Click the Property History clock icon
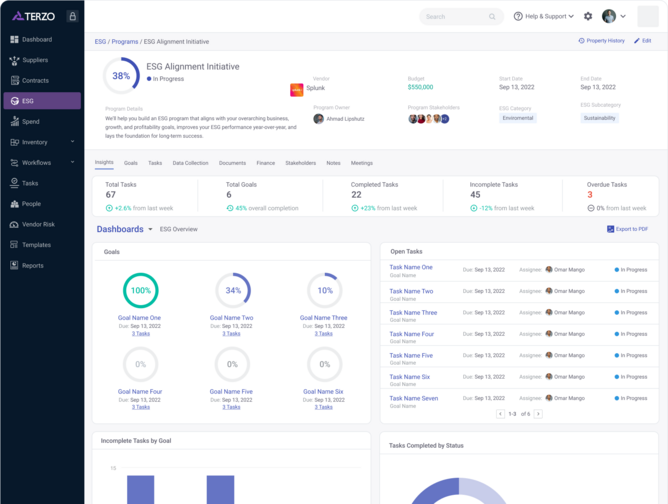Image resolution: width=668 pixels, height=504 pixels. (x=582, y=40)
